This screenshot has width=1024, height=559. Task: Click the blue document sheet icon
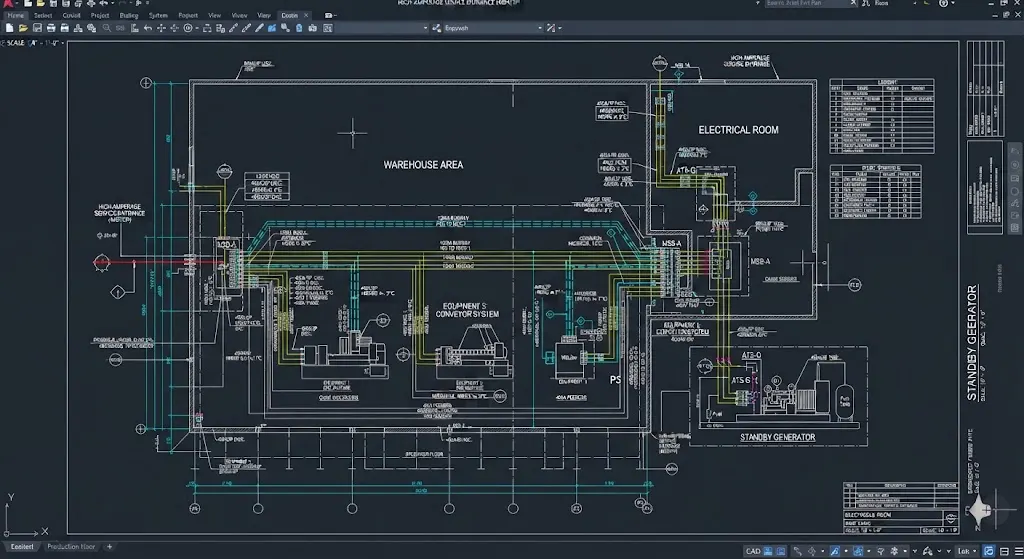298,28
